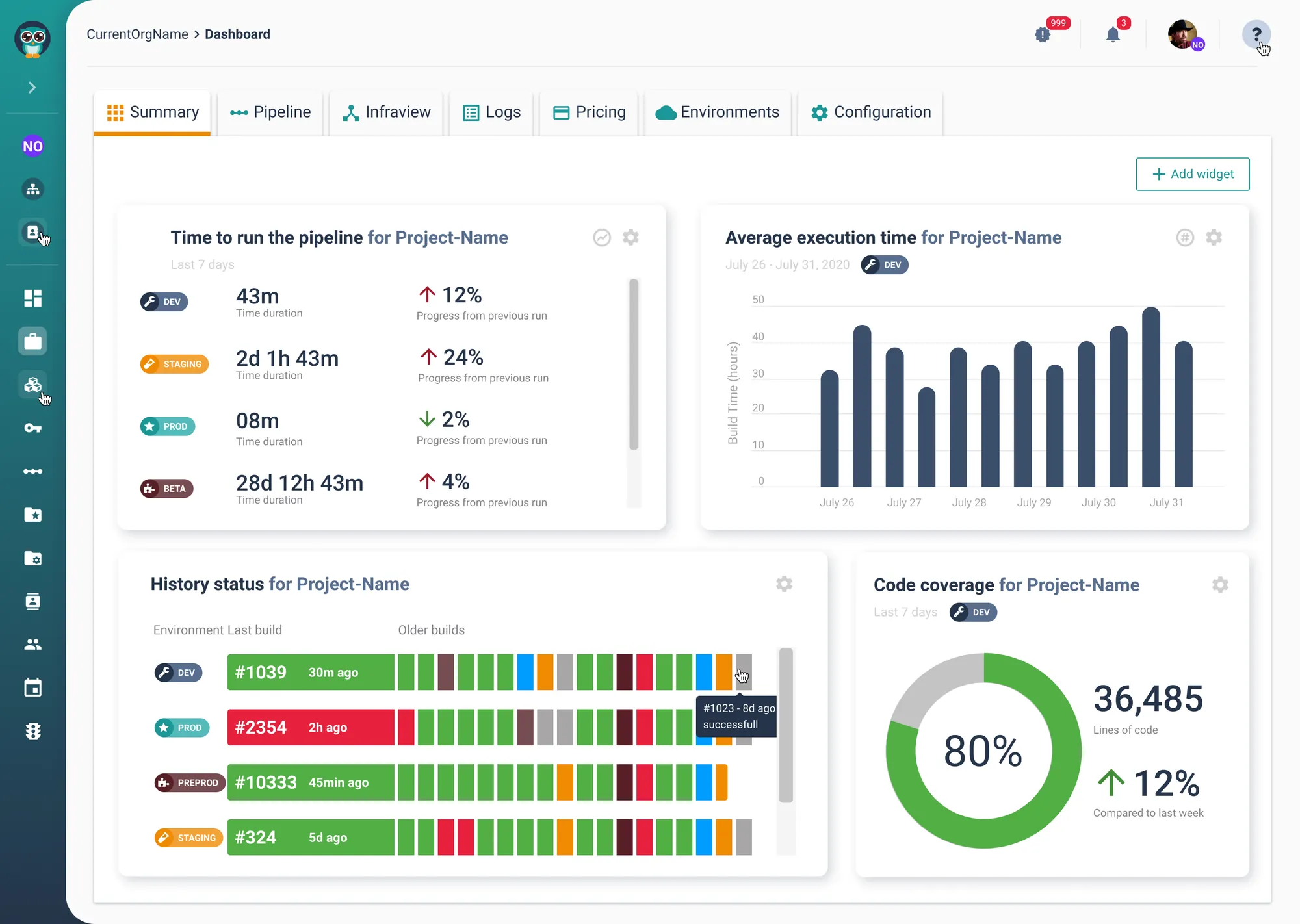
Task: Open settings gear of History status widget
Action: (784, 584)
